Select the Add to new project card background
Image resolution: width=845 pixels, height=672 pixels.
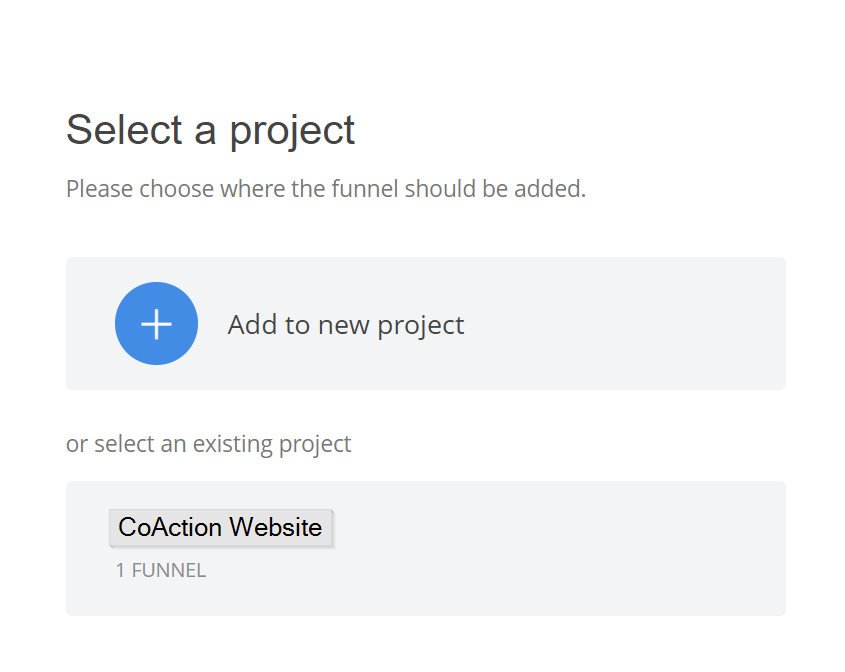[426, 323]
